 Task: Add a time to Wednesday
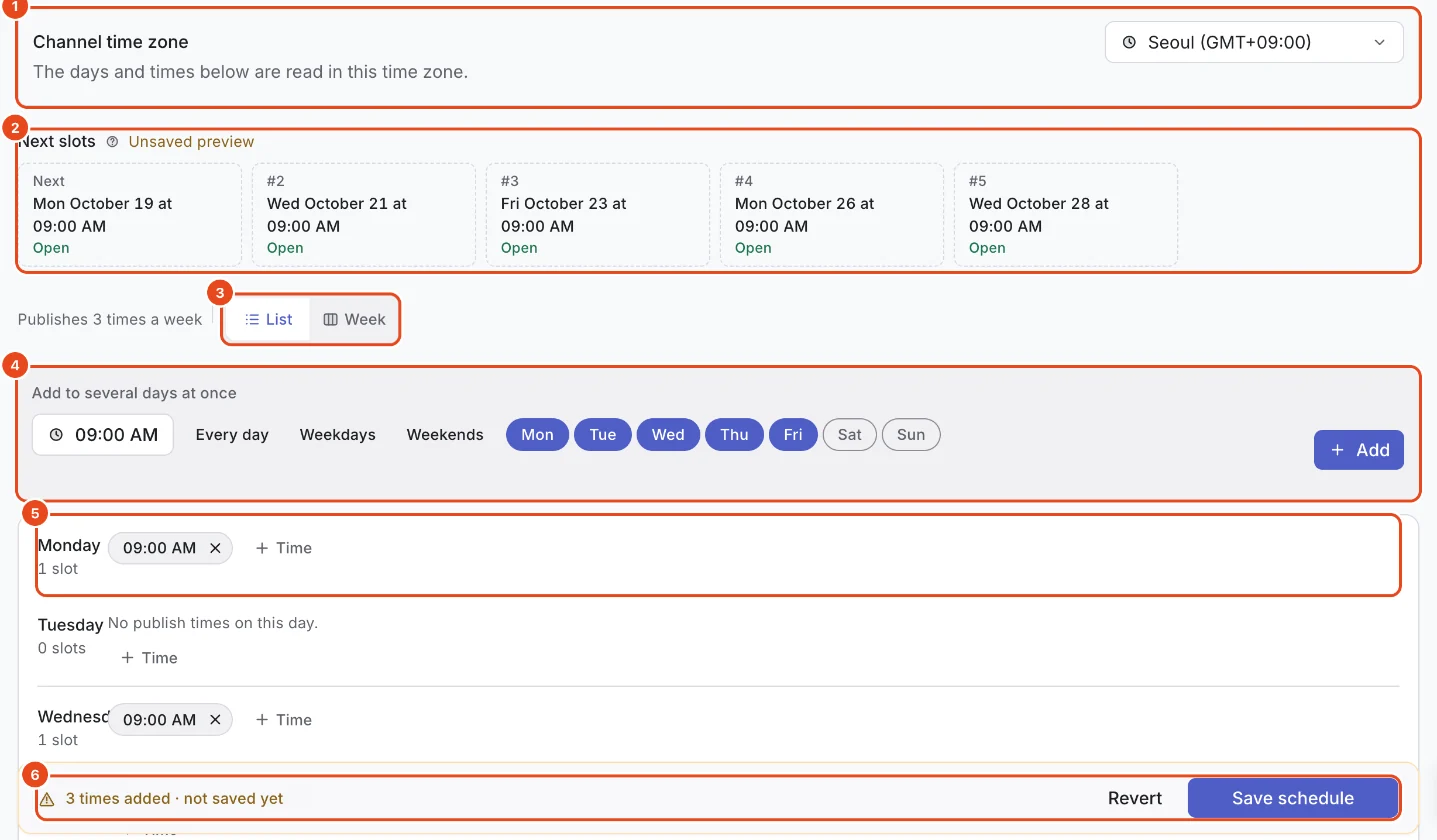coord(284,720)
